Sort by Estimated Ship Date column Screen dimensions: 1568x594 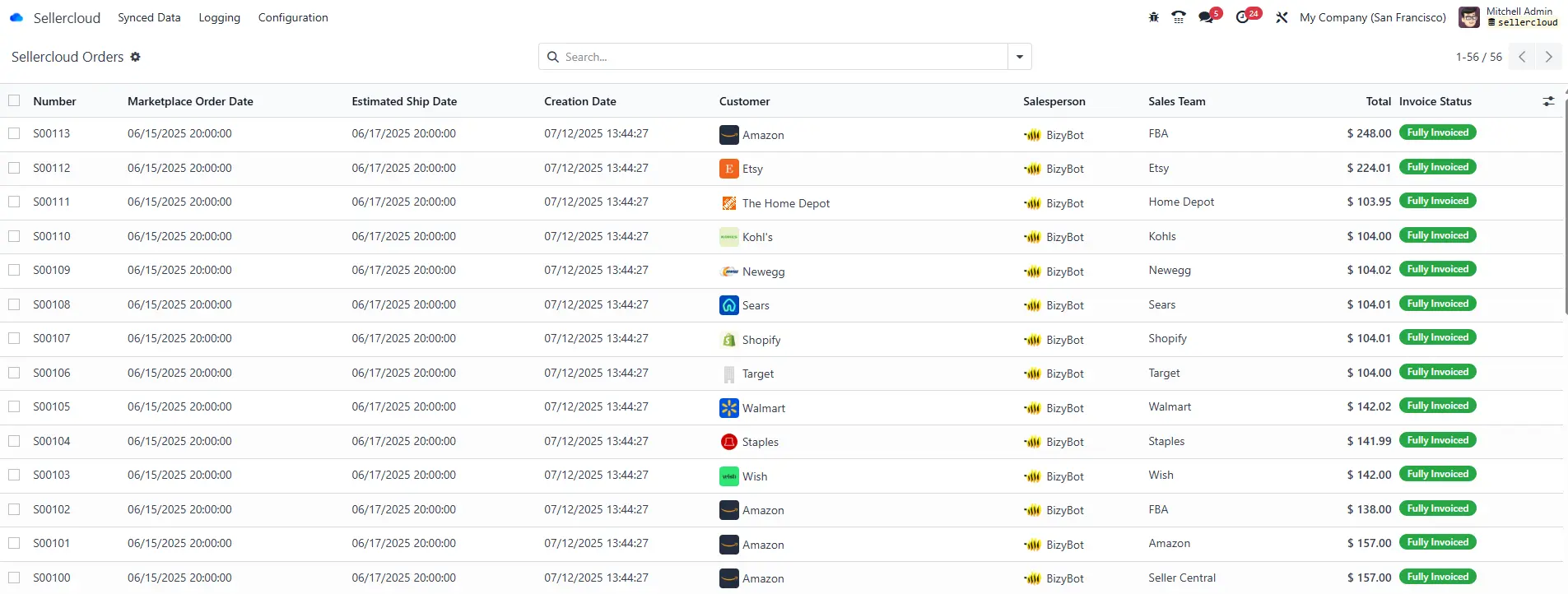coord(404,101)
